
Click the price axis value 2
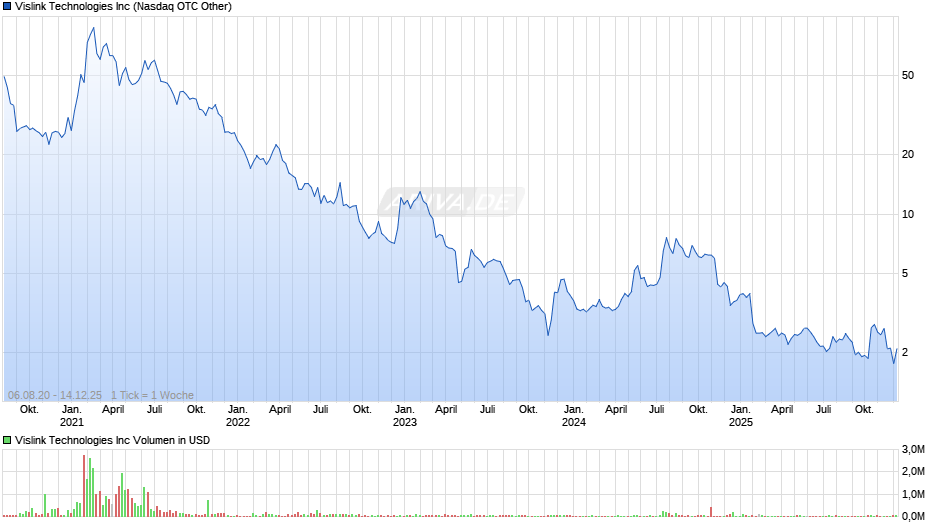click(x=905, y=353)
